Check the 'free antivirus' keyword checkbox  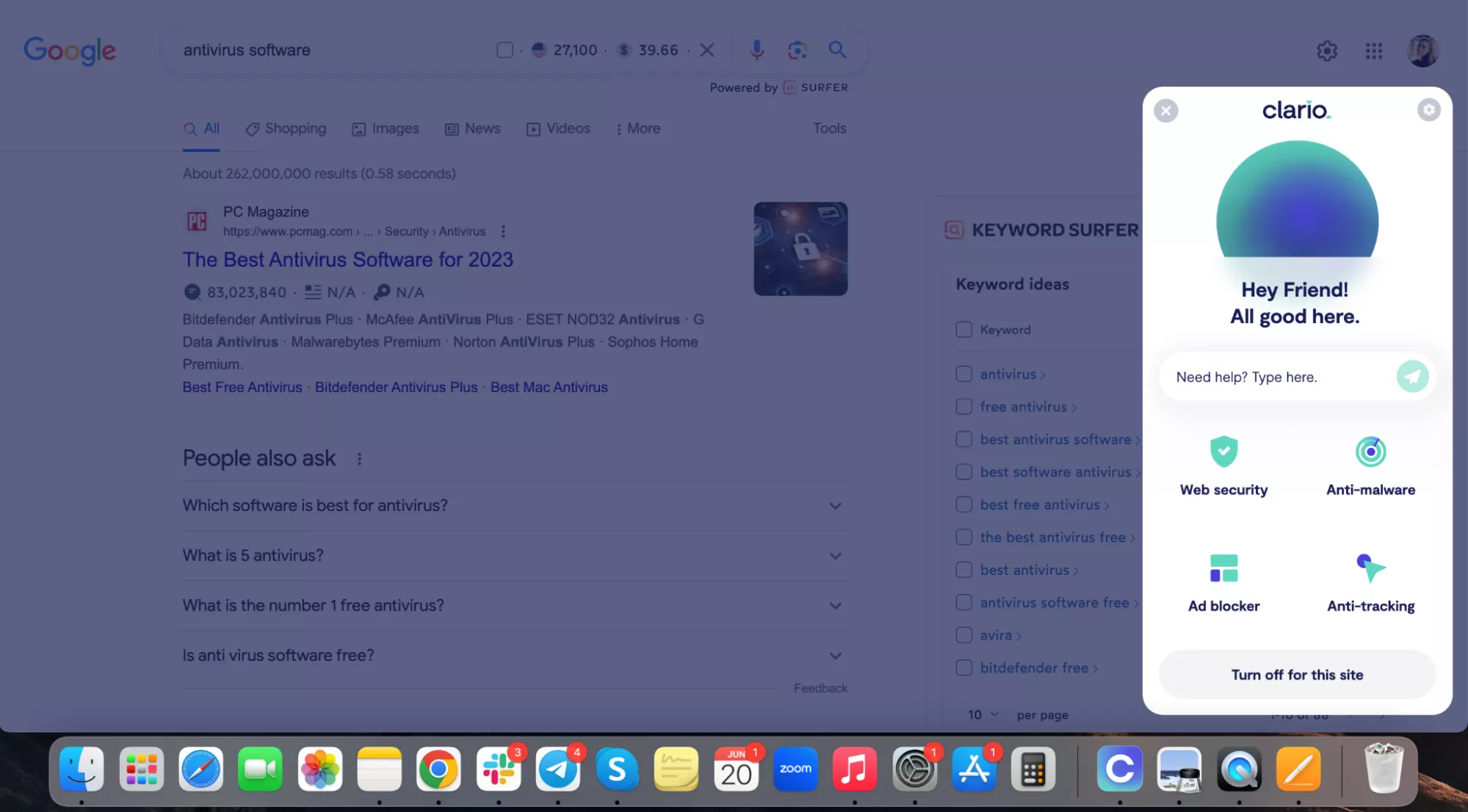tap(963, 407)
